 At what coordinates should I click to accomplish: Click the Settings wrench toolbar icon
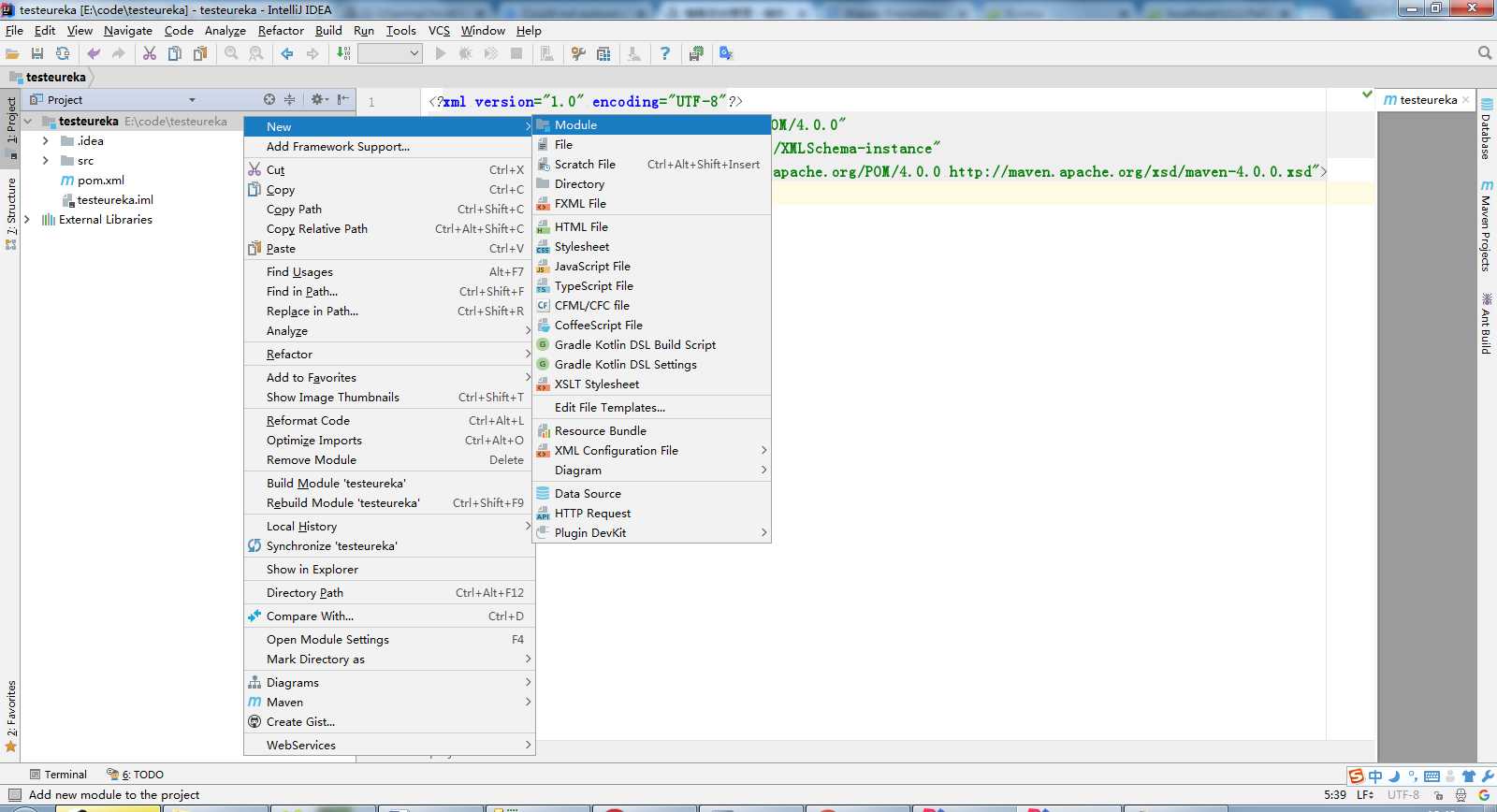(578, 53)
